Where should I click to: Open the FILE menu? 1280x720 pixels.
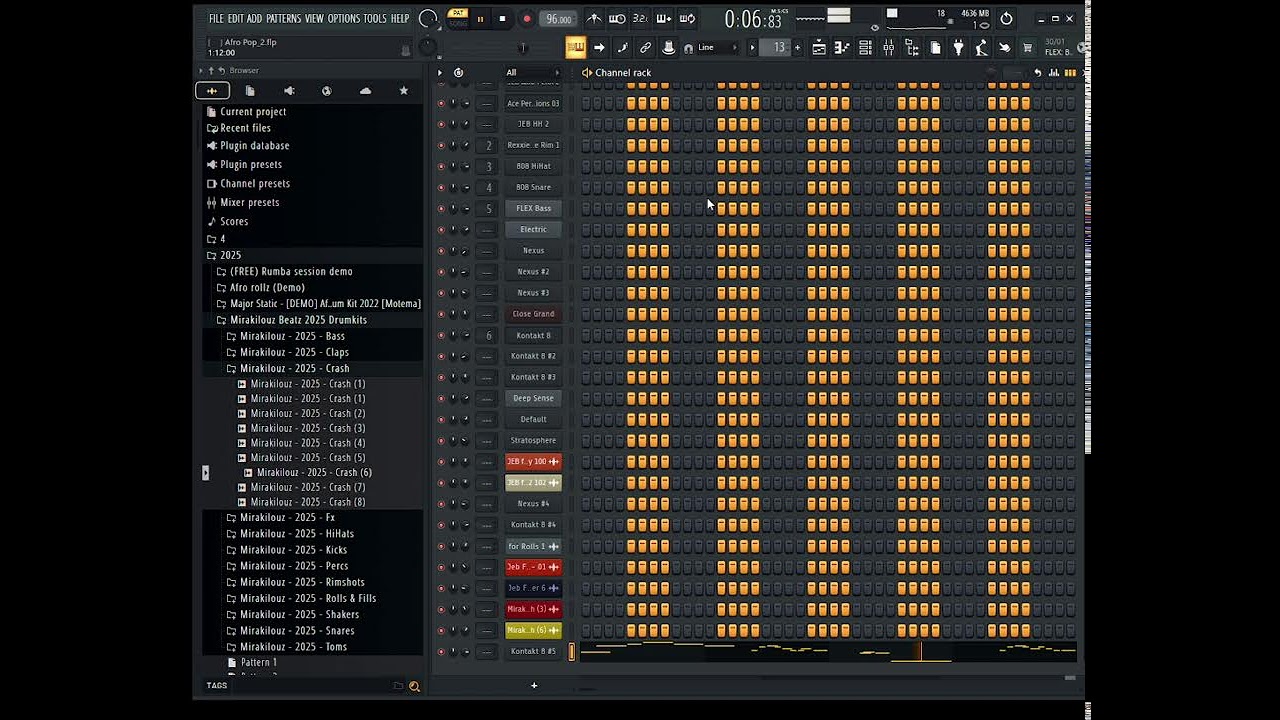216,19
